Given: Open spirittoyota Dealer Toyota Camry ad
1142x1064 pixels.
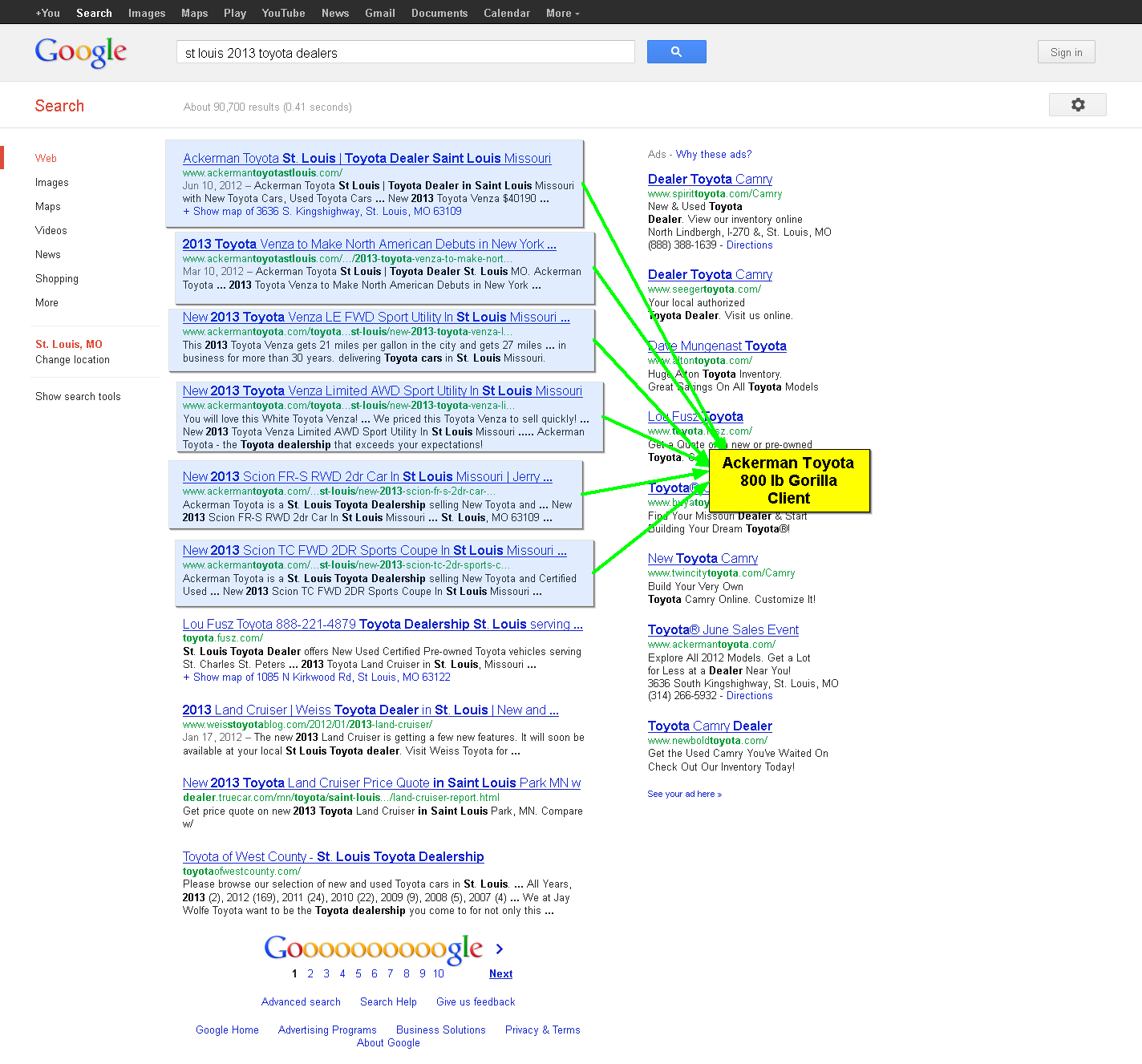Looking at the screenshot, I should tap(710, 180).
